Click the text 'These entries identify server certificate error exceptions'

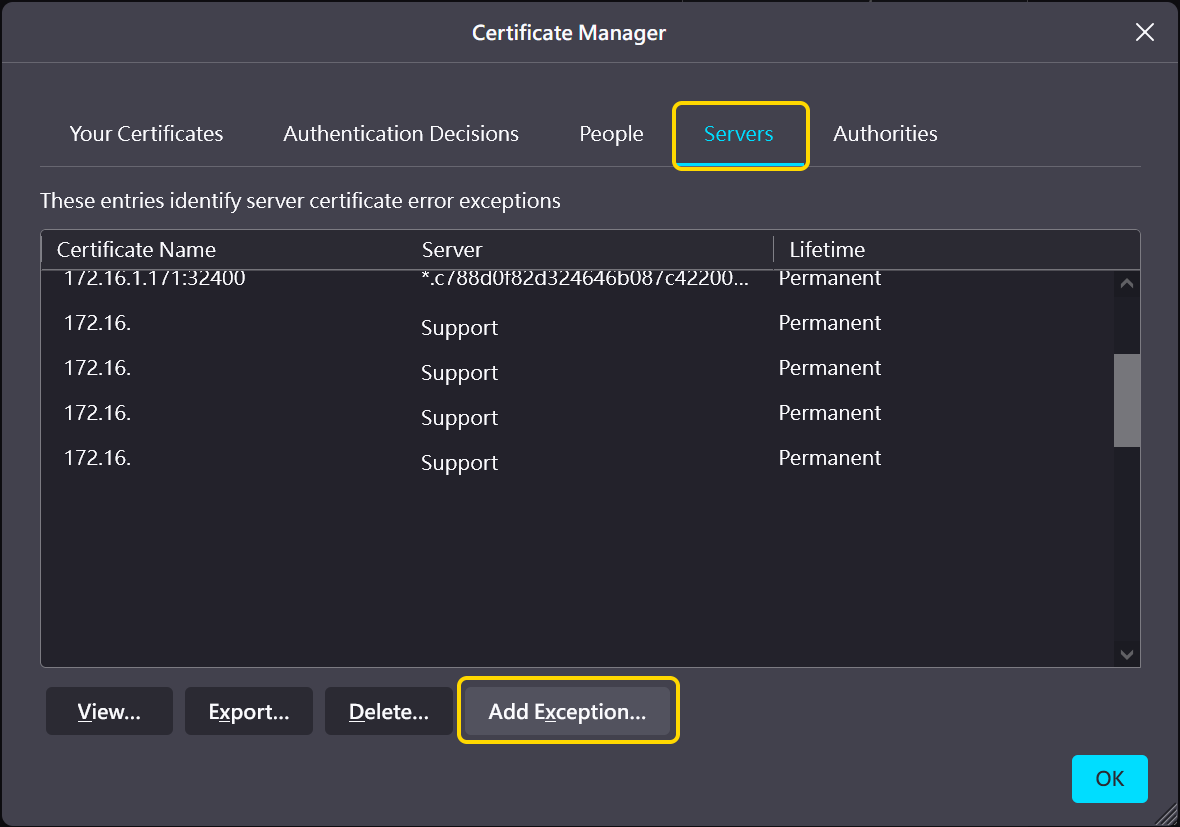(x=300, y=201)
